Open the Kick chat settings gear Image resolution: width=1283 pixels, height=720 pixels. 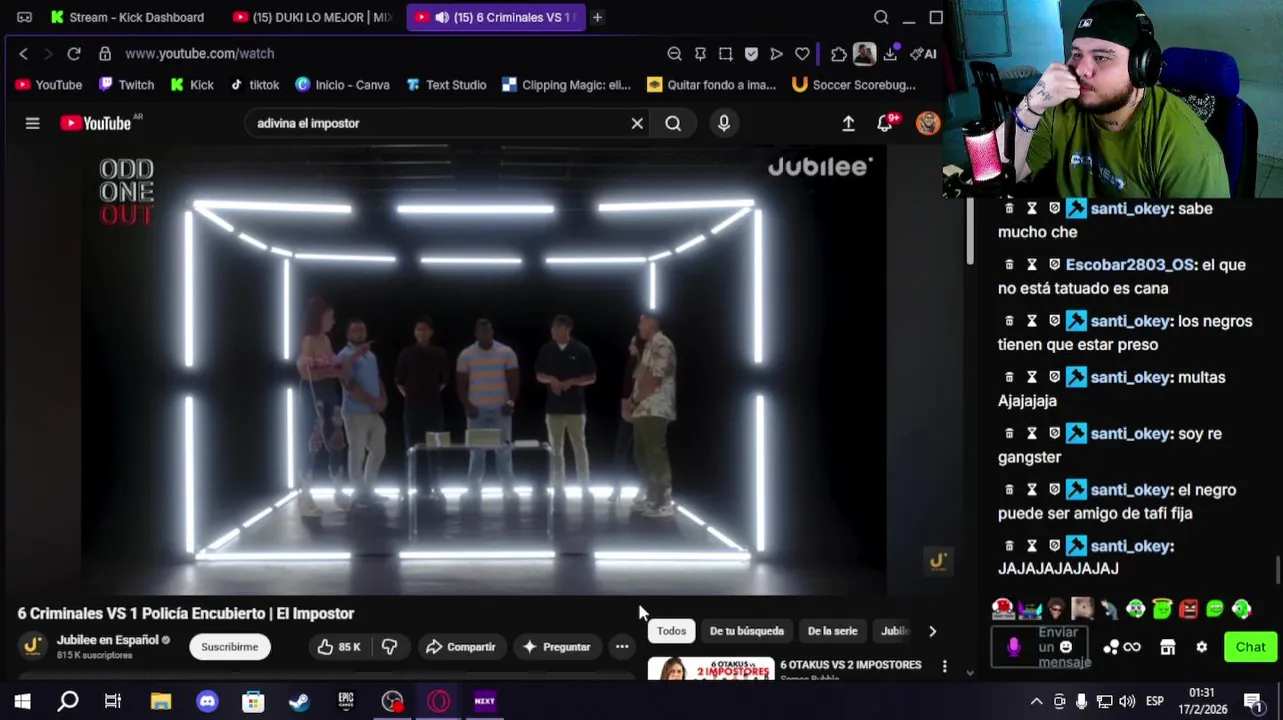[1202, 647]
